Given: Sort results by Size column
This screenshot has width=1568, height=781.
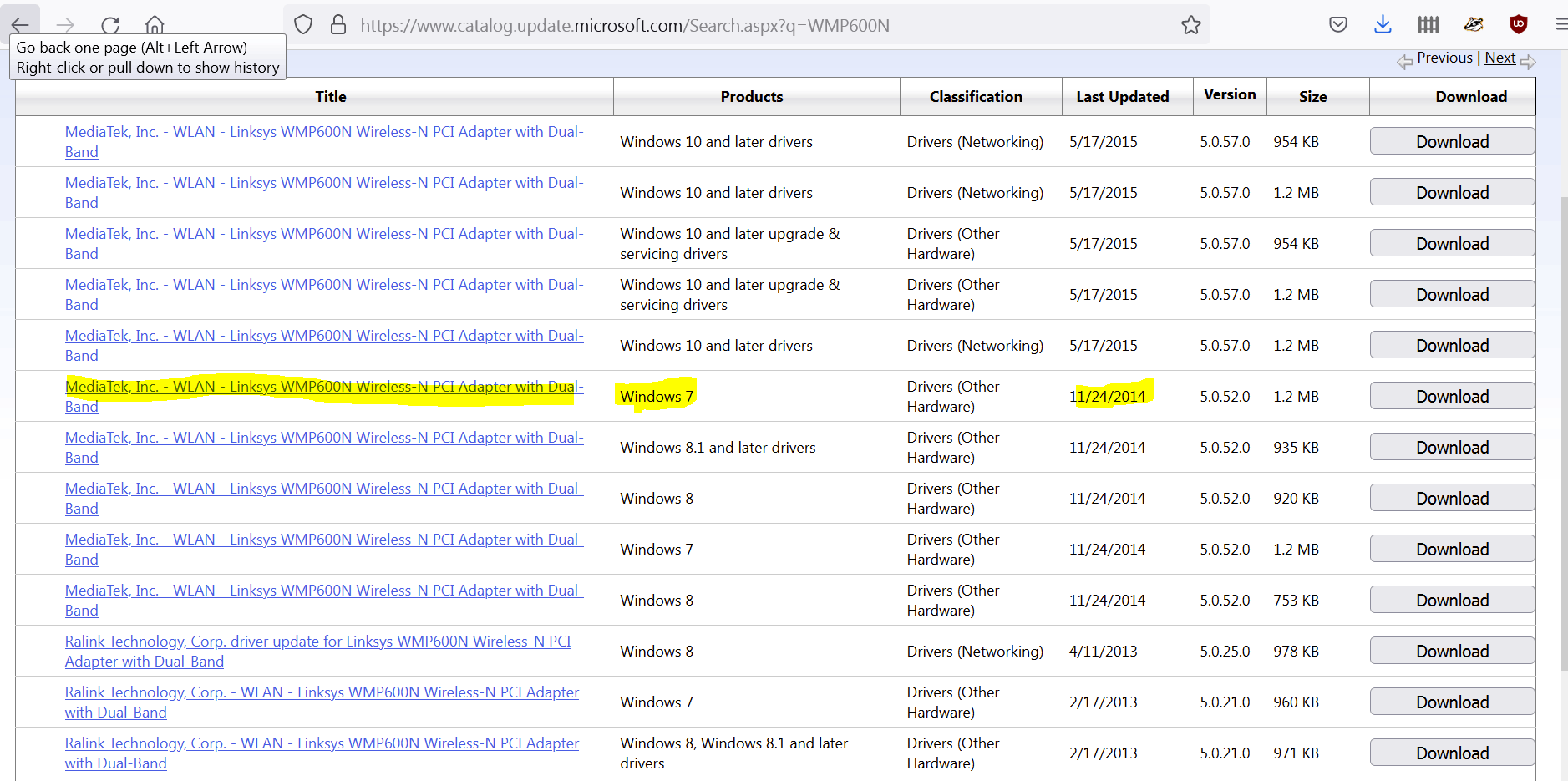Looking at the screenshot, I should pos(1313,97).
